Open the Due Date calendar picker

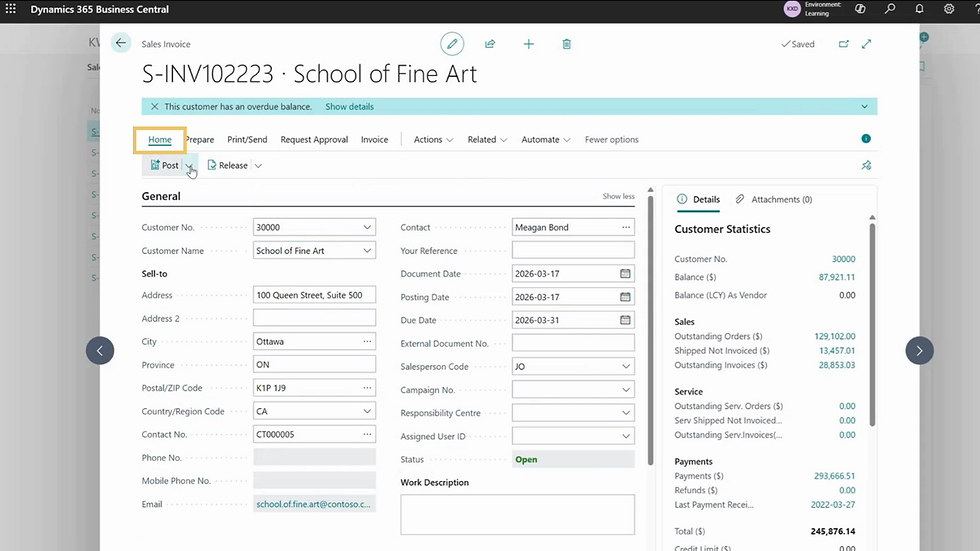tap(625, 320)
